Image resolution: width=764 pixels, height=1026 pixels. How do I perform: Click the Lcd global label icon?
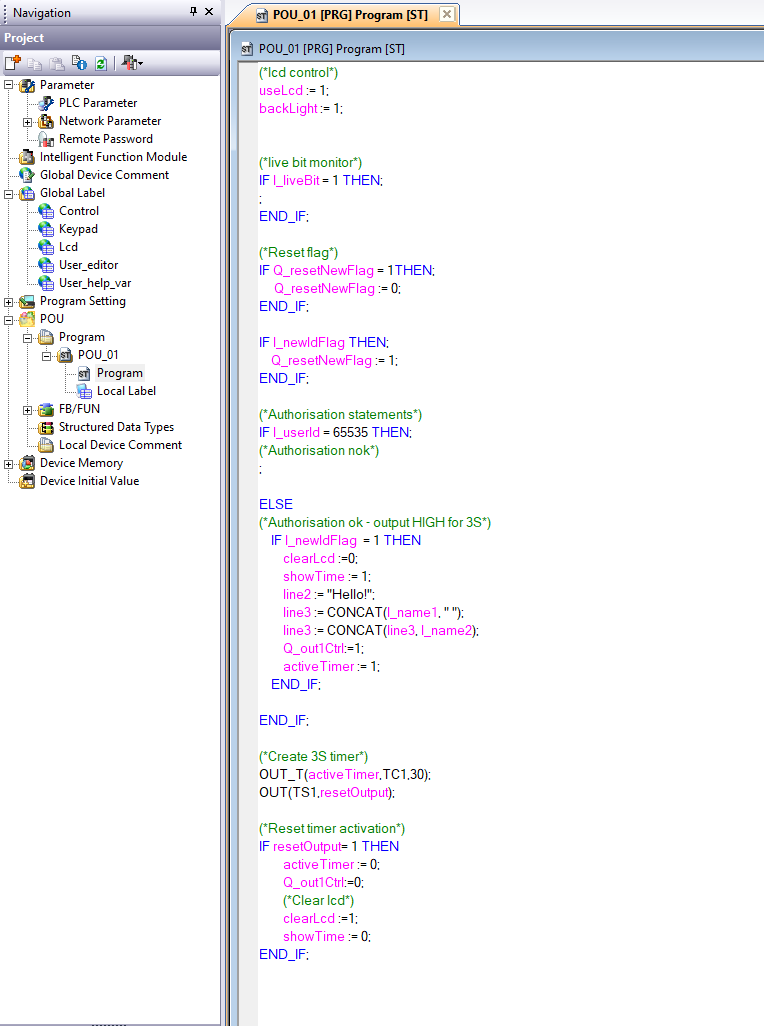pyautogui.click(x=46, y=247)
